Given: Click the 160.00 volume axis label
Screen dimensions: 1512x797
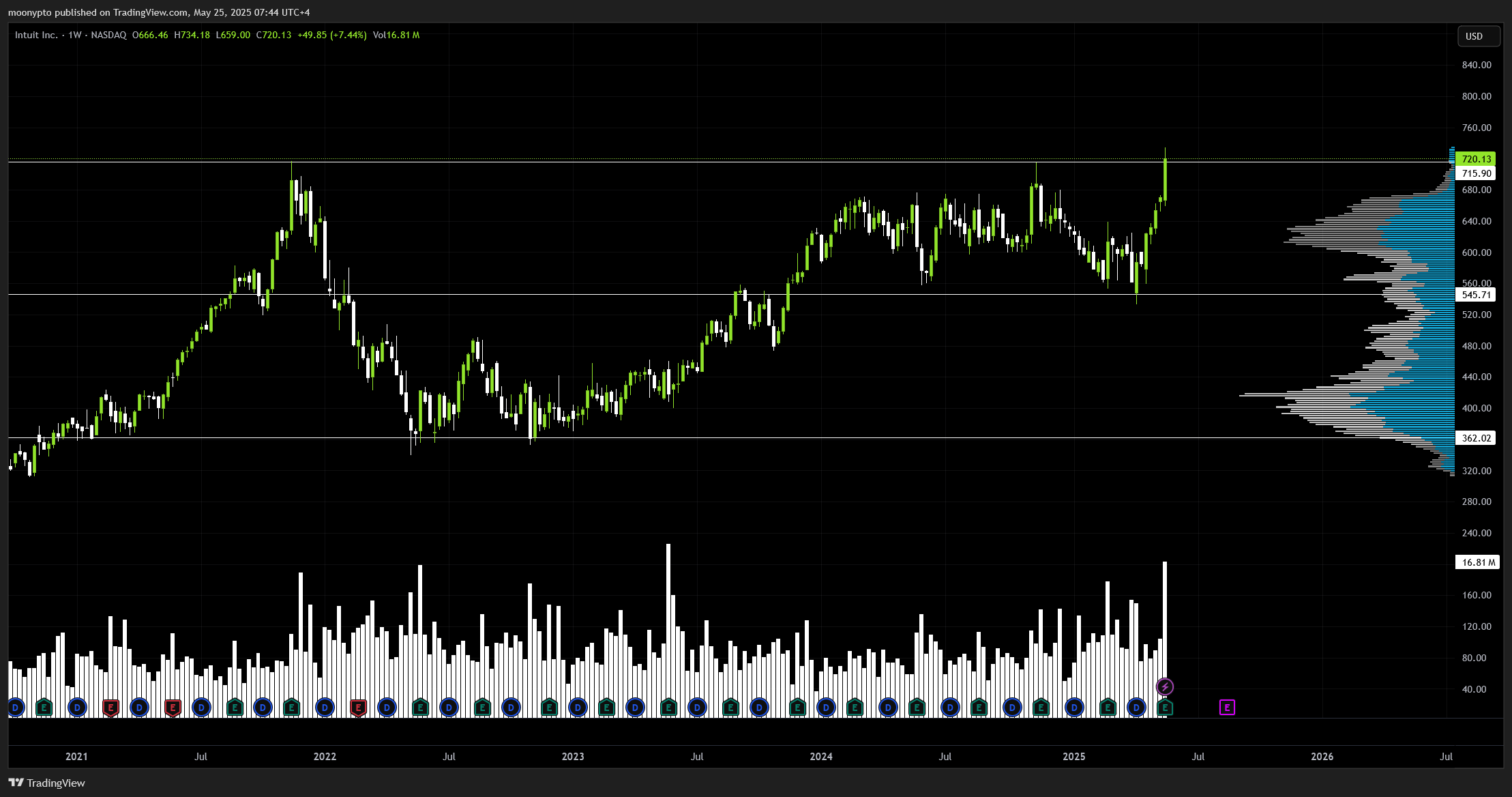Looking at the screenshot, I should [1477, 595].
